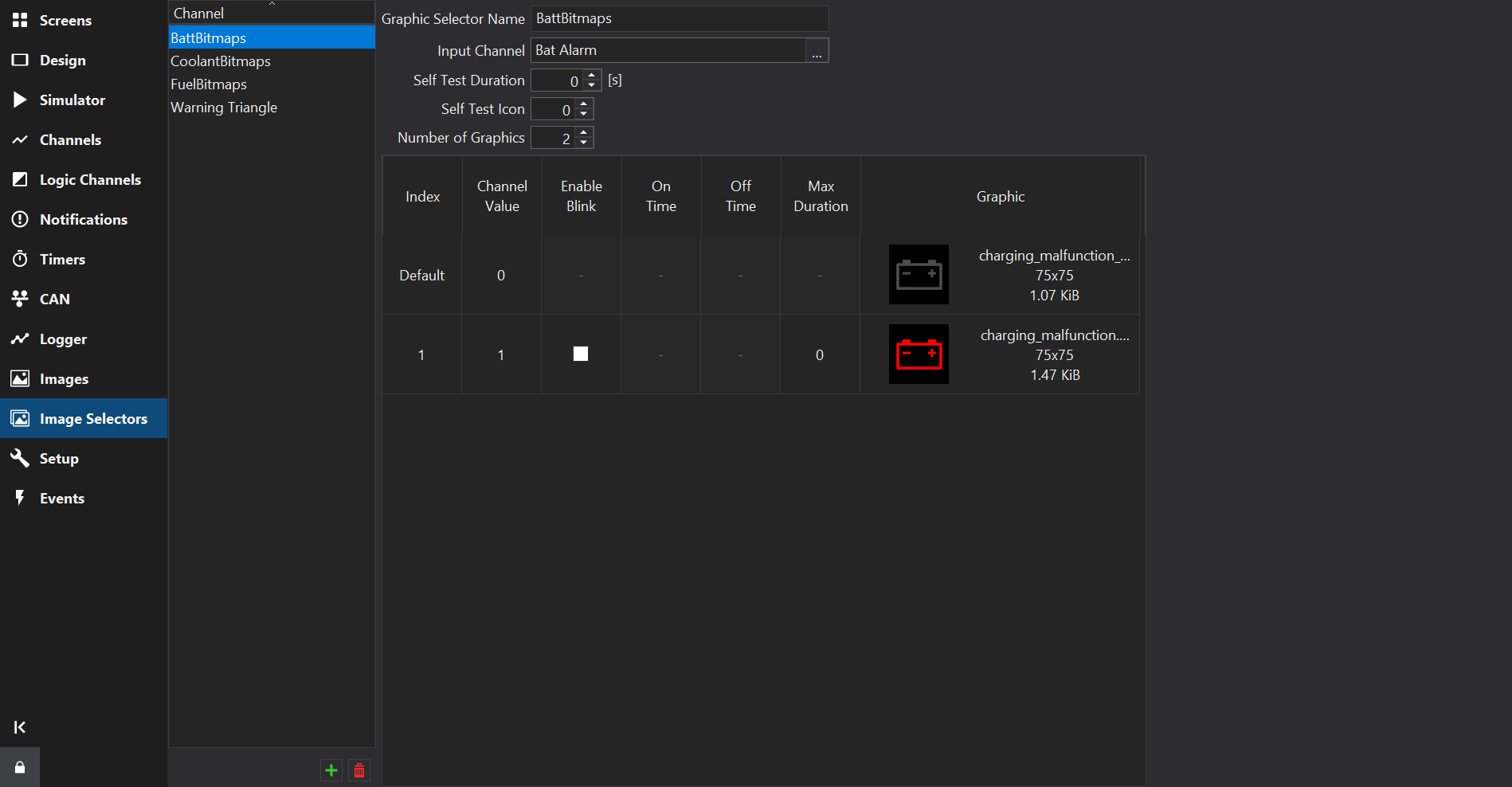Viewport: 1512px width, 787px height.
Task: Click the Graphic Selector Name field
Action: point(679,18)
